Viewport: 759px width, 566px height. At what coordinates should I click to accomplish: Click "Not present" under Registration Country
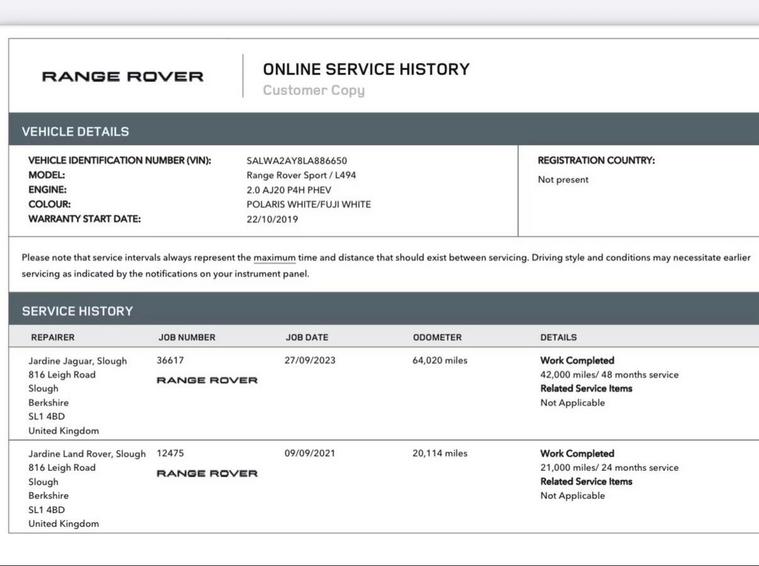pos(563,180)
